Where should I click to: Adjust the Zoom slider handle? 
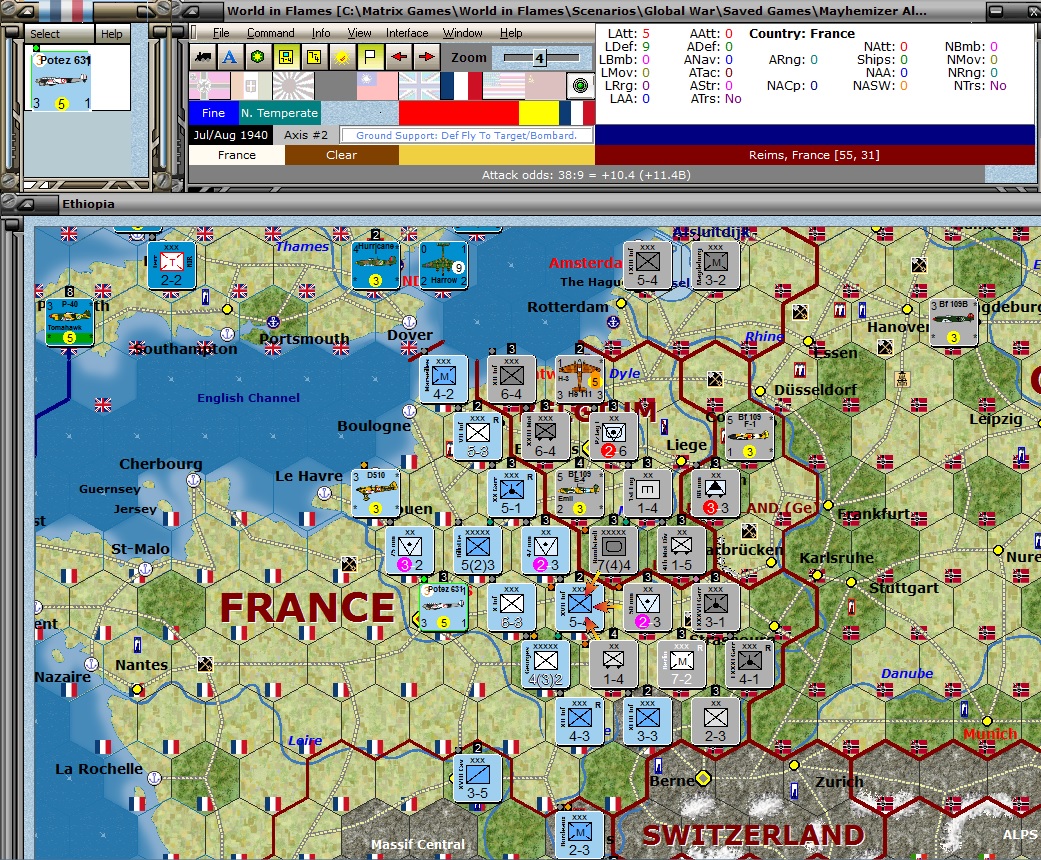tap(540, 58)
